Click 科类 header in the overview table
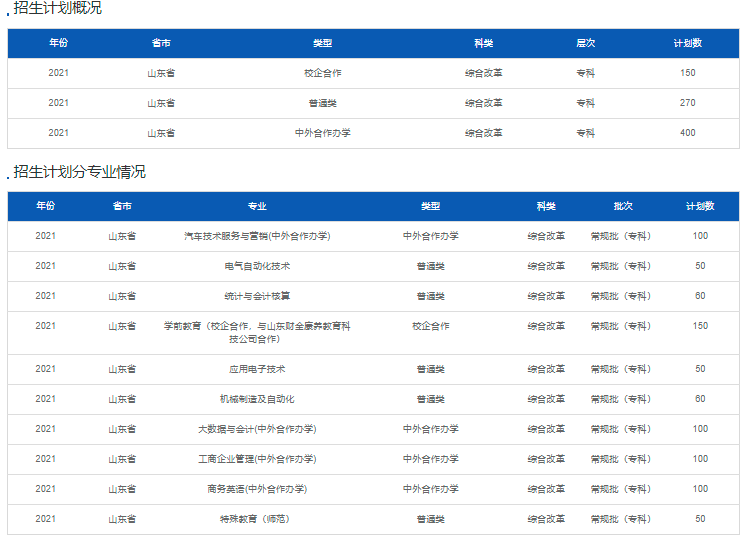Screen dimensions: 751x541 click(x=484, y=43)
